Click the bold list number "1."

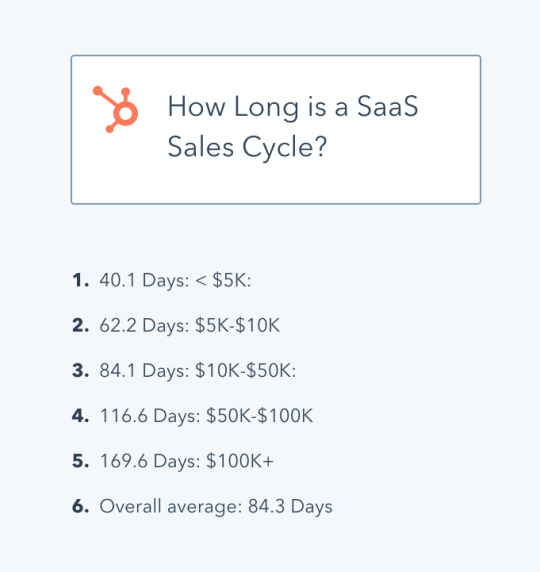[81, 281]
